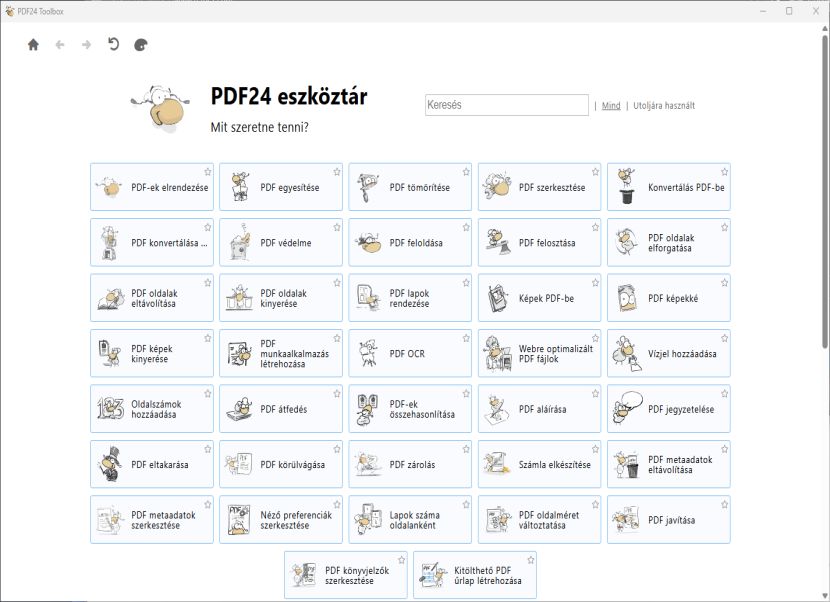This screenshot has width=830, height=602.
Task: Open Oldalszámok hozzáadása tool
Action: pos(152,409)
